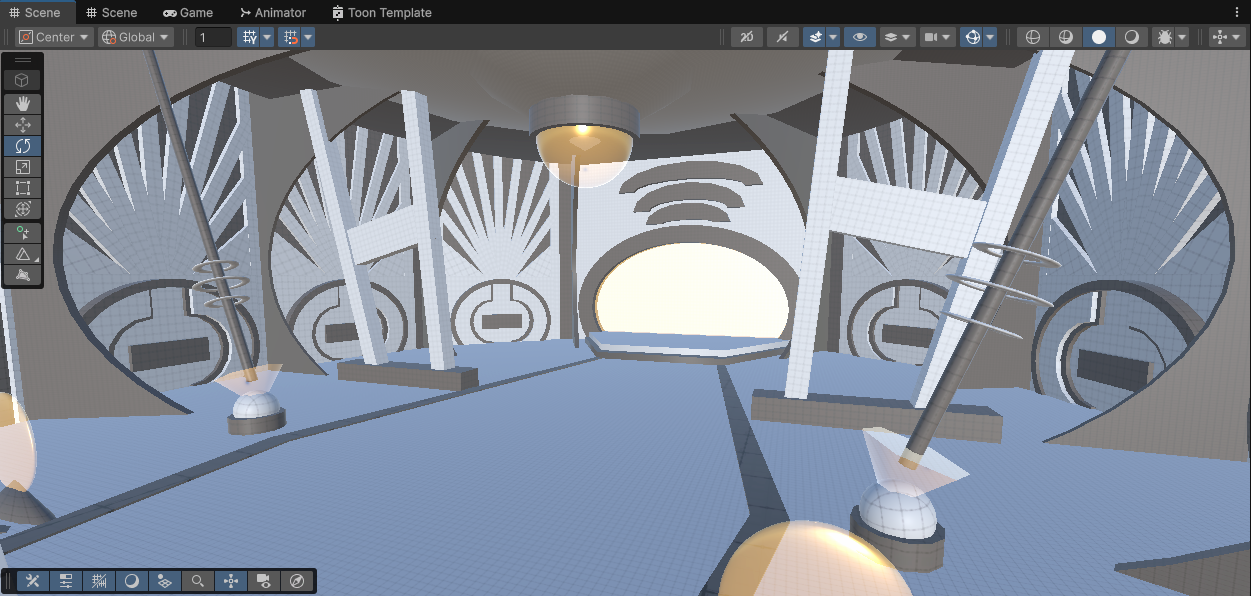Viewport: 1251px width, 596px height.
Task: Expand the grid visibility options arrow
Action: pos(267,37)
